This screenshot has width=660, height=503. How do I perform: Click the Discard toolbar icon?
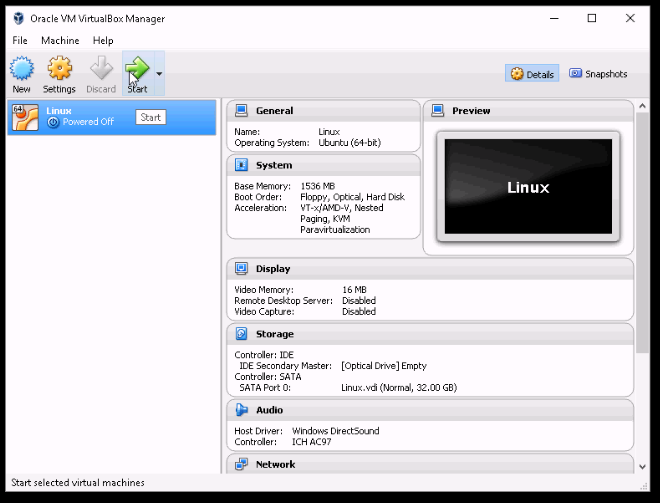click(x=101, y=68)
